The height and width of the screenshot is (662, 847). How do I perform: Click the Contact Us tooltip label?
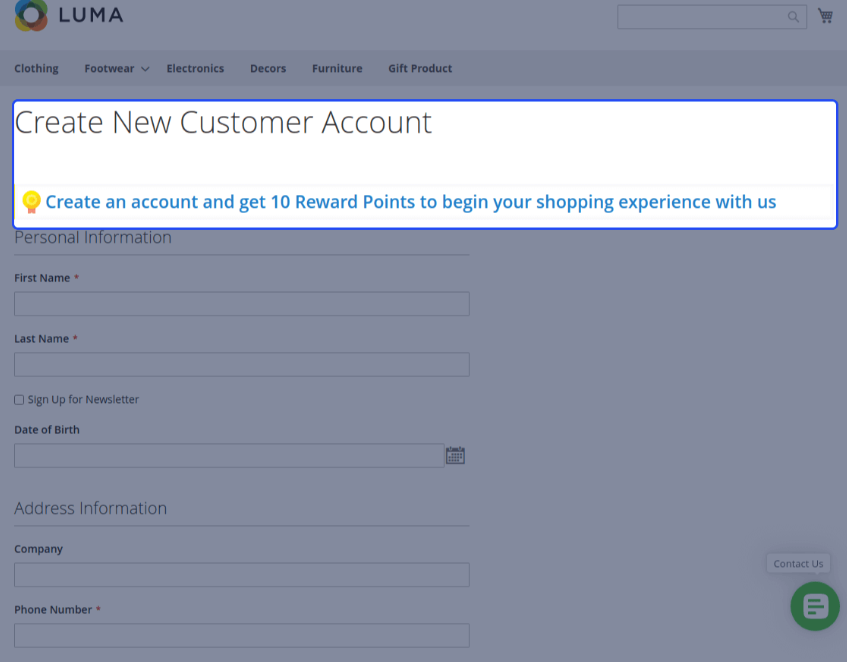[x=798, y=563]
